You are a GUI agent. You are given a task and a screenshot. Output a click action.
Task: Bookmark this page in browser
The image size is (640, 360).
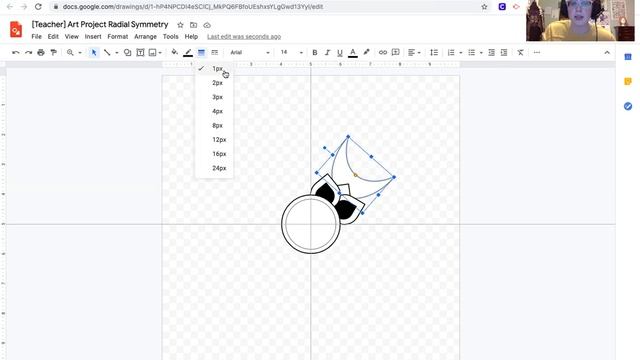coord(484,7)
